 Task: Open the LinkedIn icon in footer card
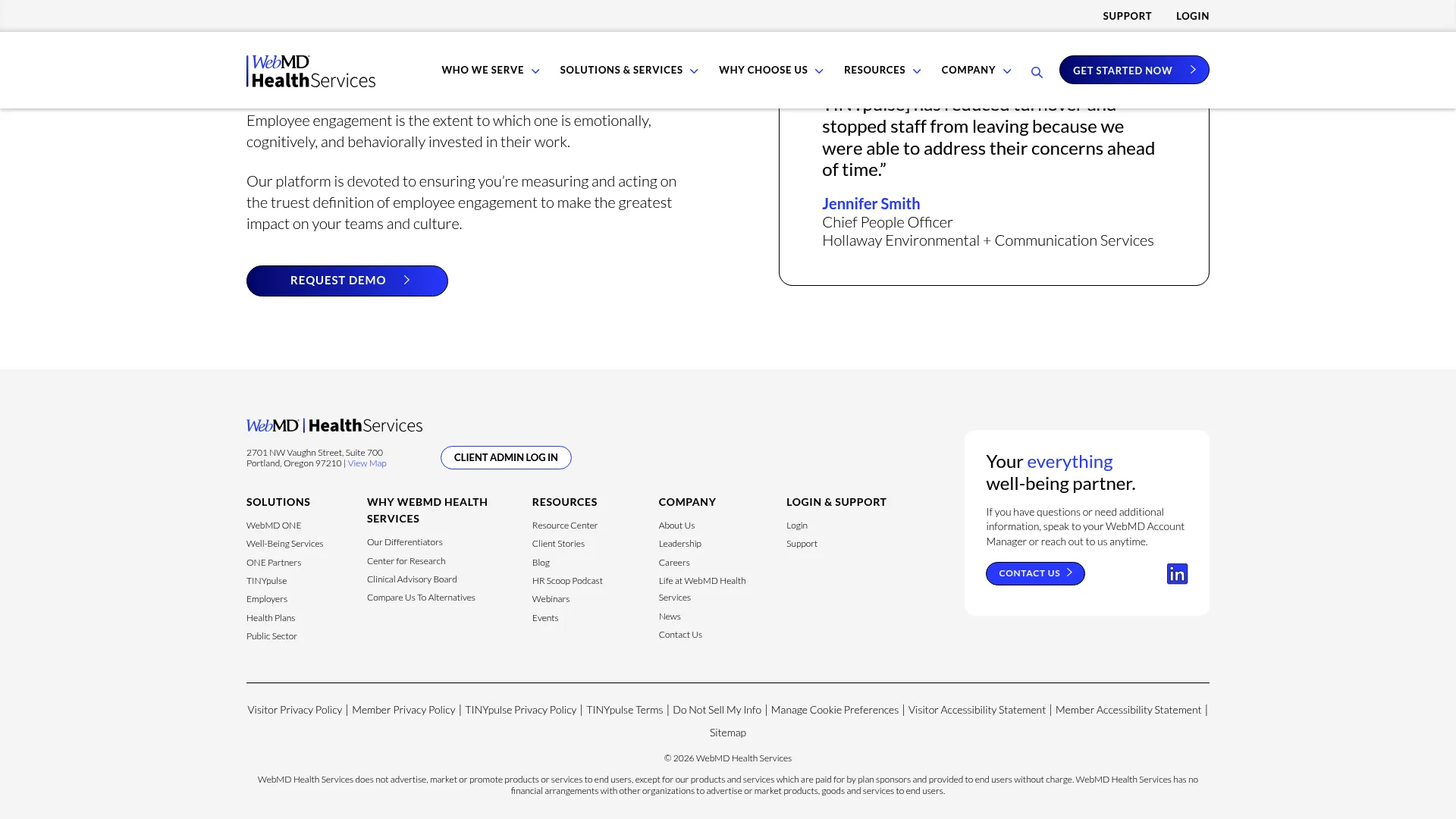[x=1177, y=574]
